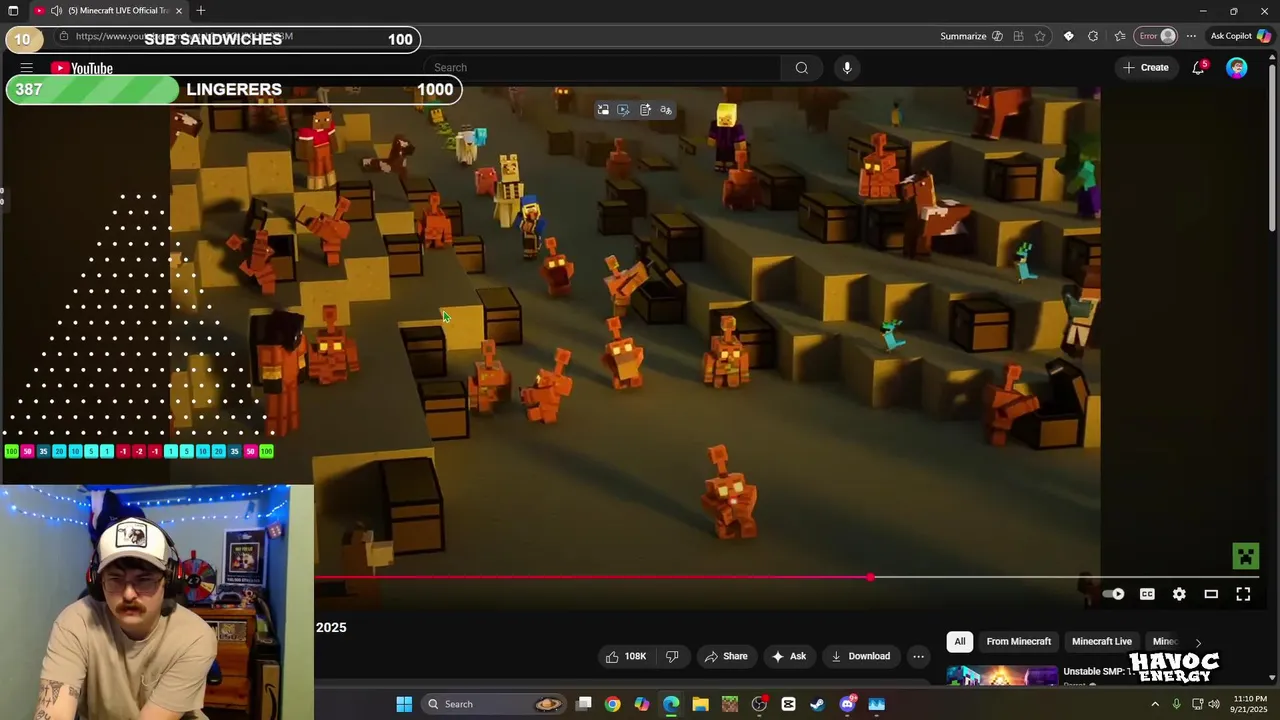Screen dimensions: 1280x720
Task: Open the shopping tag icon in toolbar
Action: (x=1068, y=36)
